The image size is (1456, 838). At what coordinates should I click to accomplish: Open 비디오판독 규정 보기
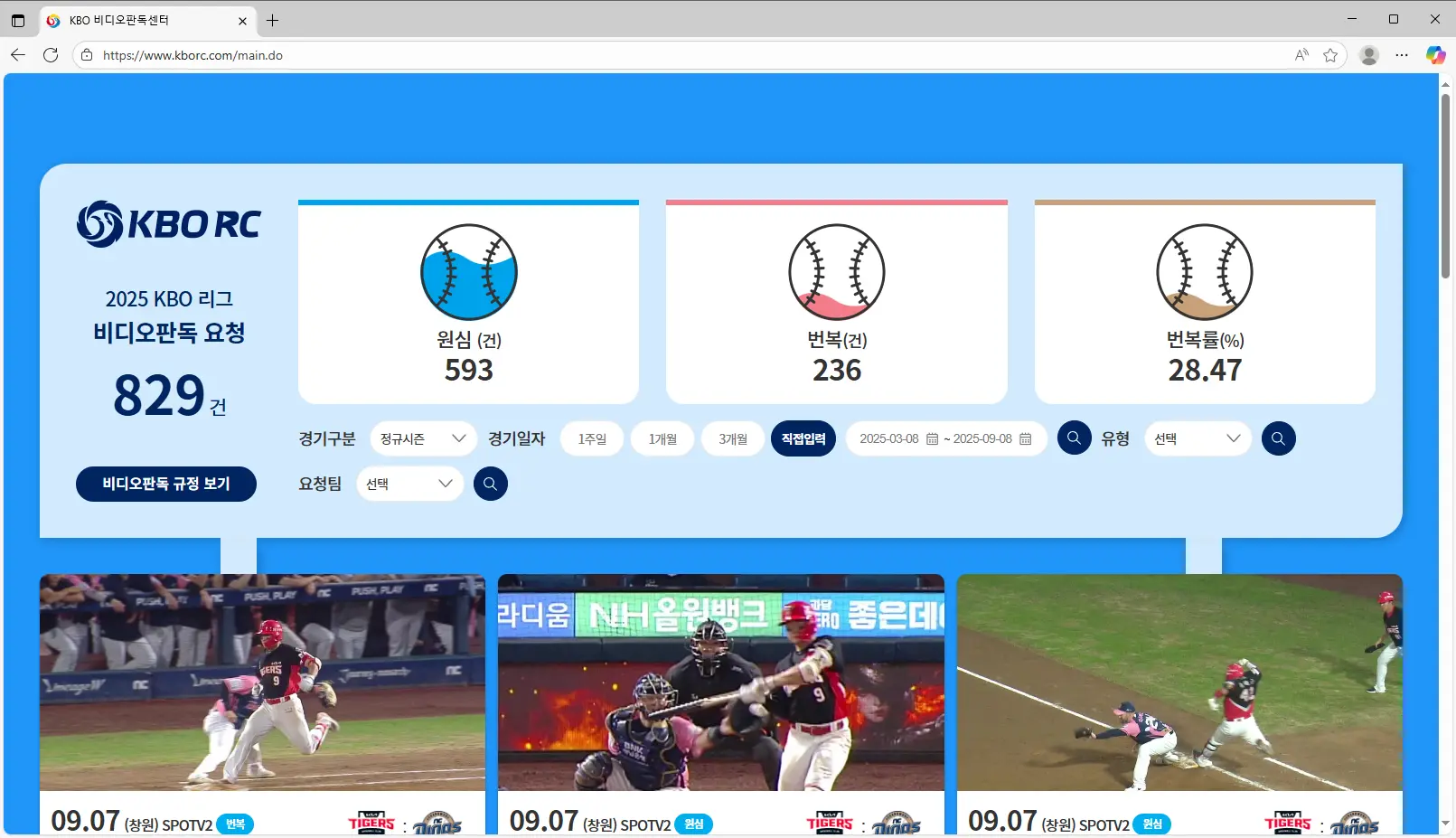pos(165,484)
